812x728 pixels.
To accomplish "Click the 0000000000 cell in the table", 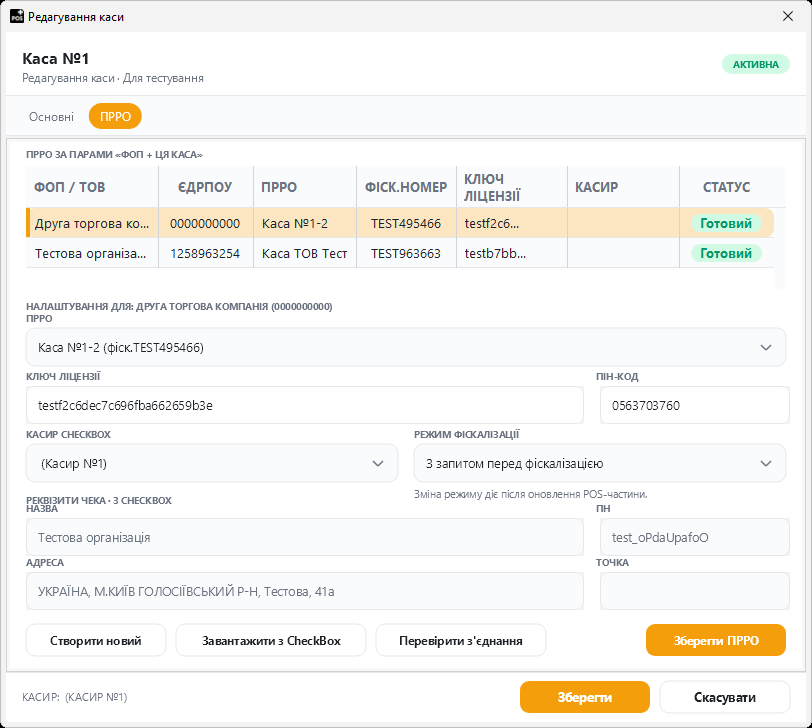I will (x=206, y=224).
